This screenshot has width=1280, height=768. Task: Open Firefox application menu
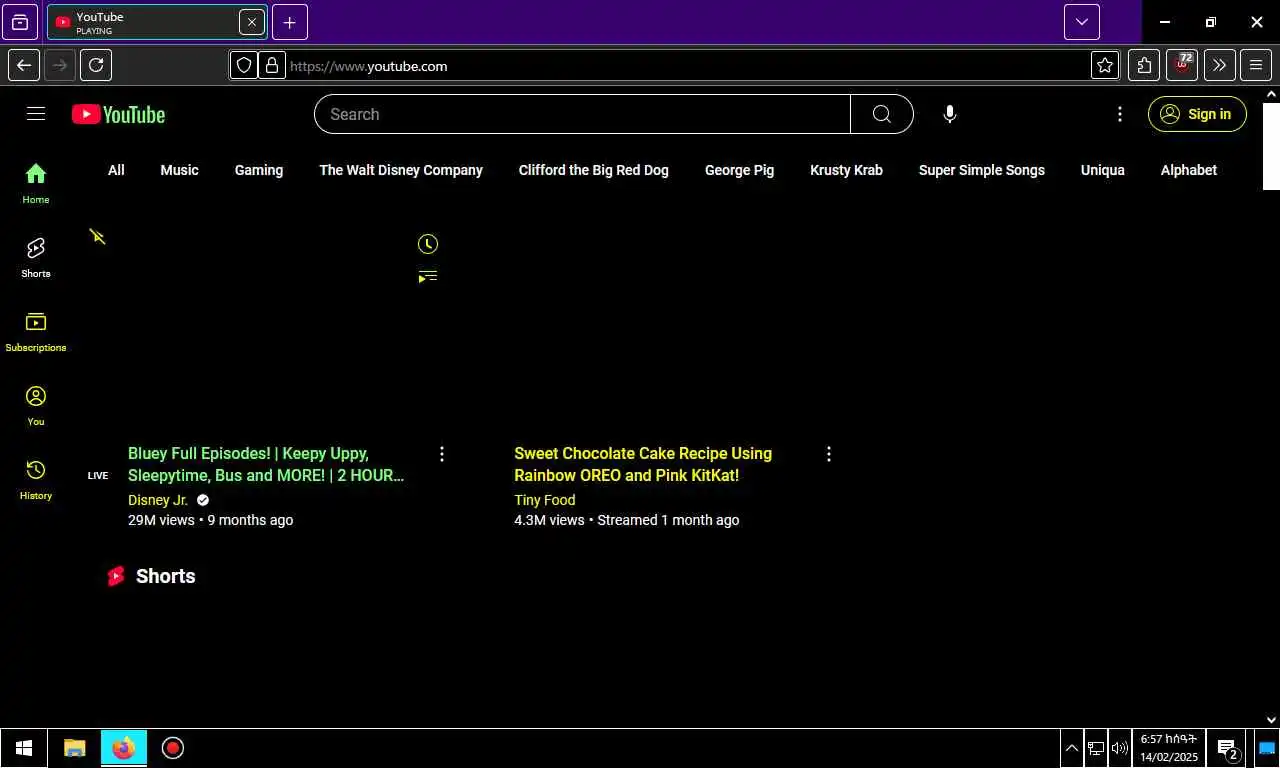pyautogui.click(x=1256, y=65)
